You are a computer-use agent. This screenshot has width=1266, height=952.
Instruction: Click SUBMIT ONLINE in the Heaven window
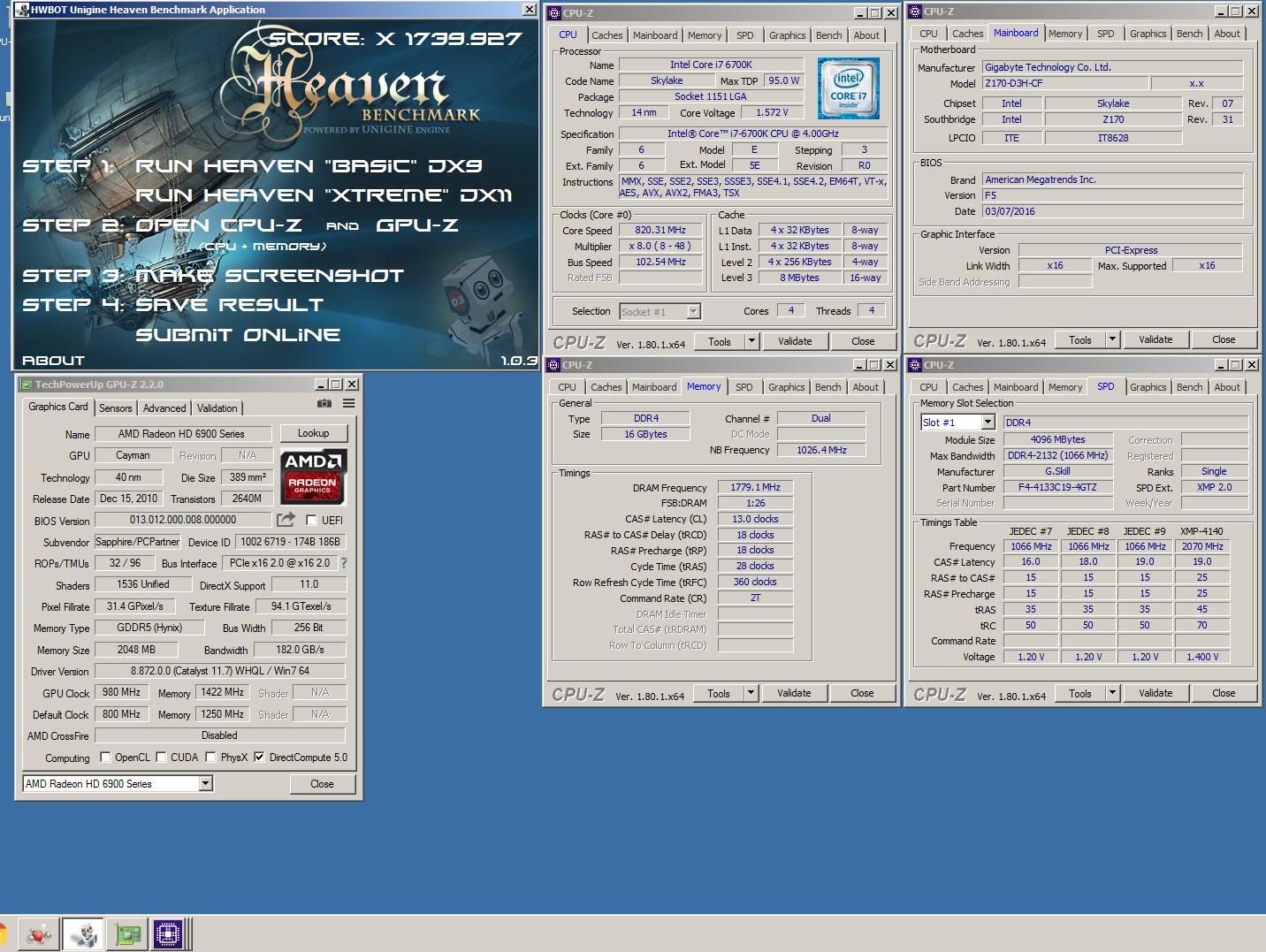tap(238, 335)
